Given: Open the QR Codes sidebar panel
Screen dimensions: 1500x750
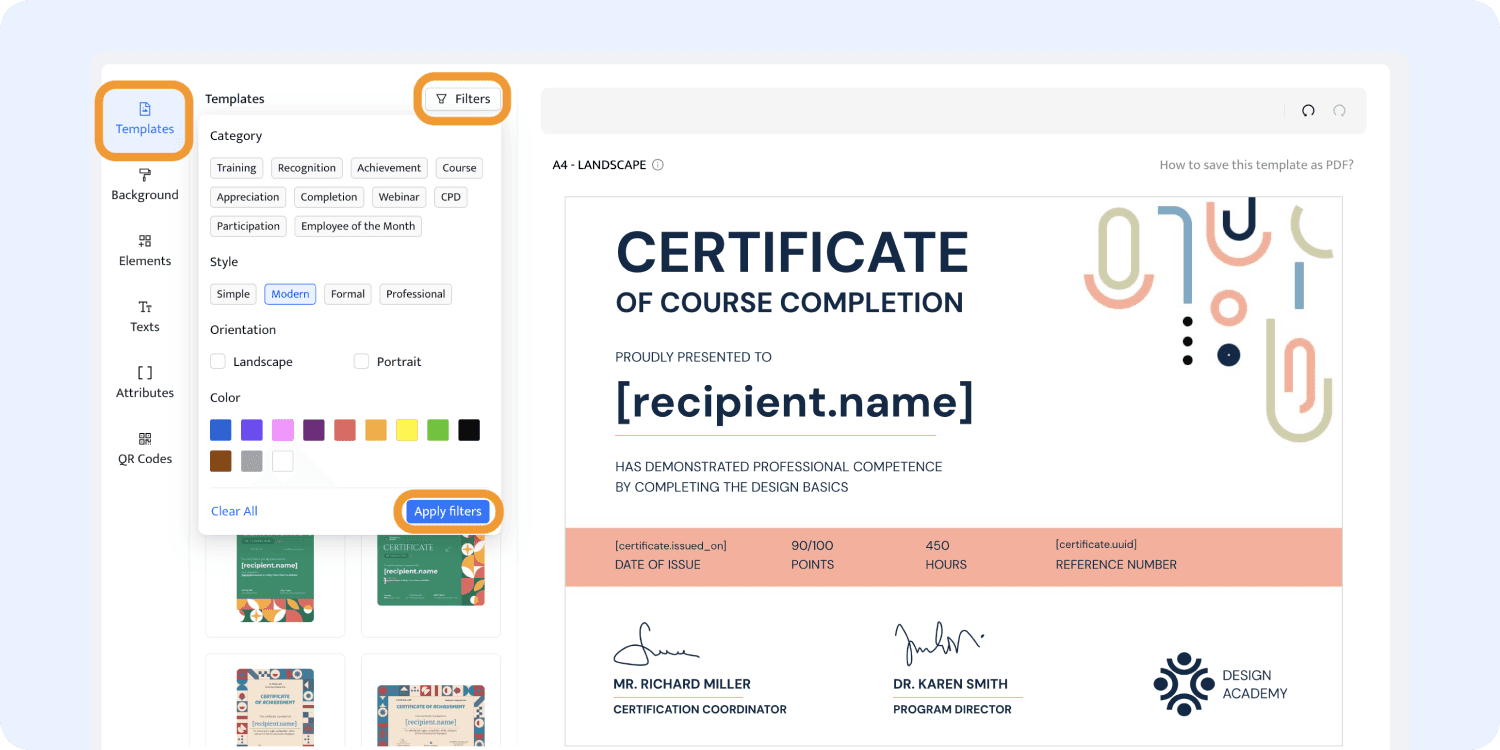Looking at the screenshot, I should tap(144, 449).
